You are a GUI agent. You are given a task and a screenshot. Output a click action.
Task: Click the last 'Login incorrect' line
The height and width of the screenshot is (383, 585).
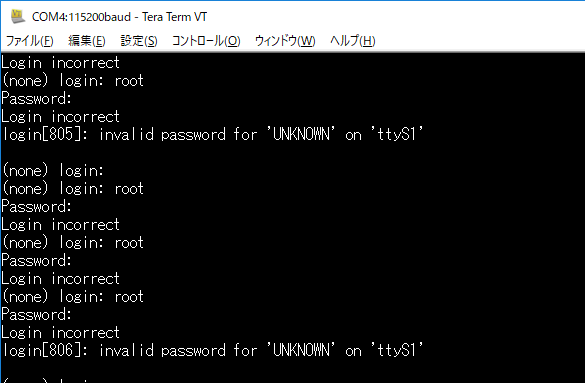(x=60, y=332)
